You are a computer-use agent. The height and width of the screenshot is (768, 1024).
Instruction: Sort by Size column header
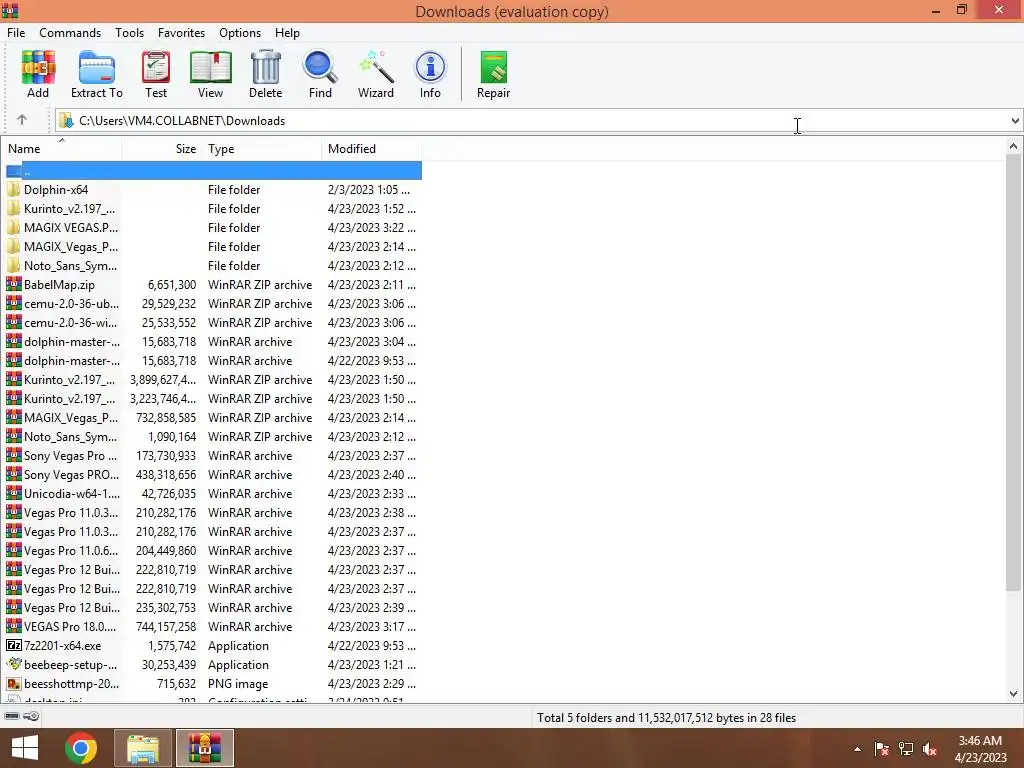(x=162, y=148)
